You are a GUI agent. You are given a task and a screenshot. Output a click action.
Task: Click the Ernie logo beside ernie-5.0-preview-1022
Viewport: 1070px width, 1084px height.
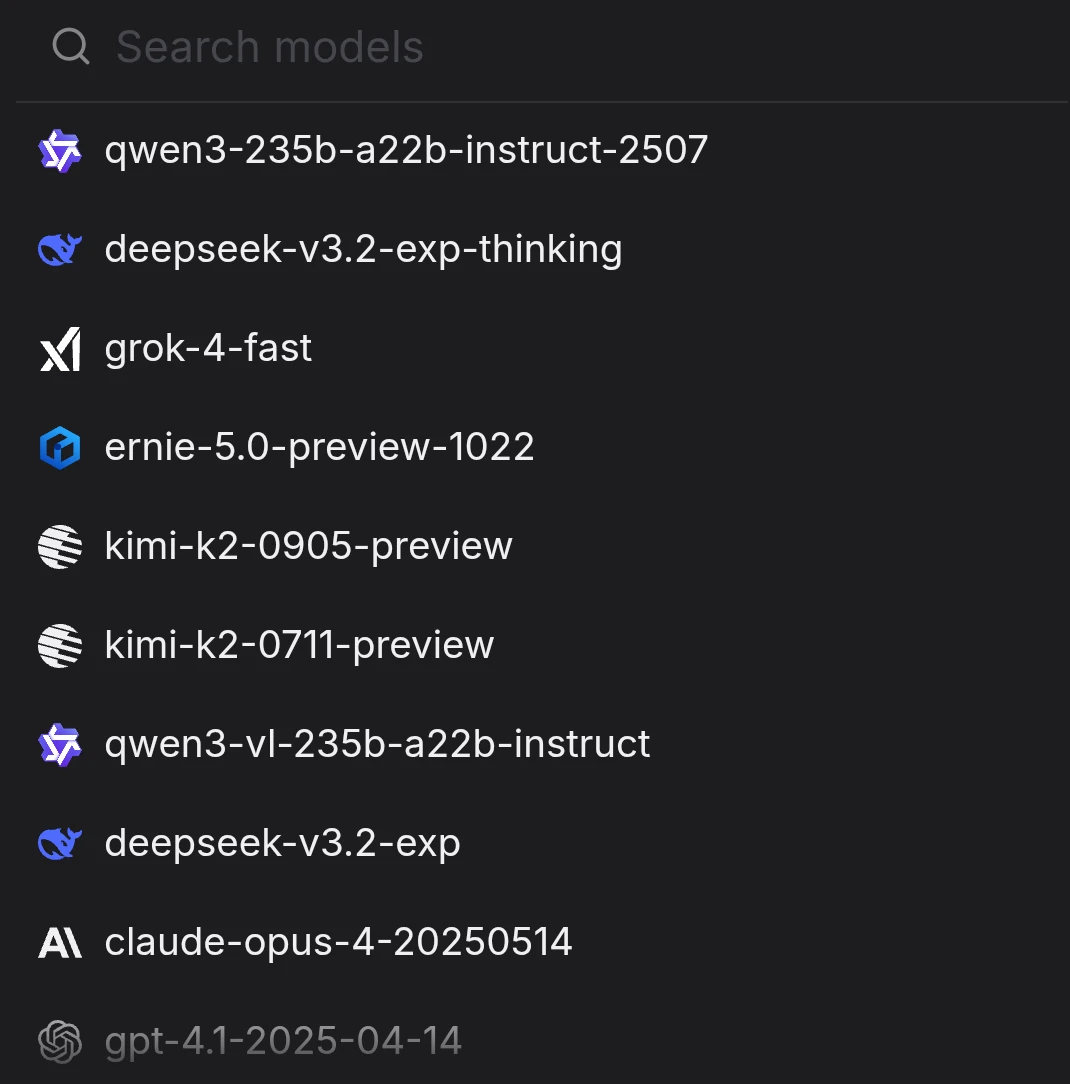(x=60, y=448)
